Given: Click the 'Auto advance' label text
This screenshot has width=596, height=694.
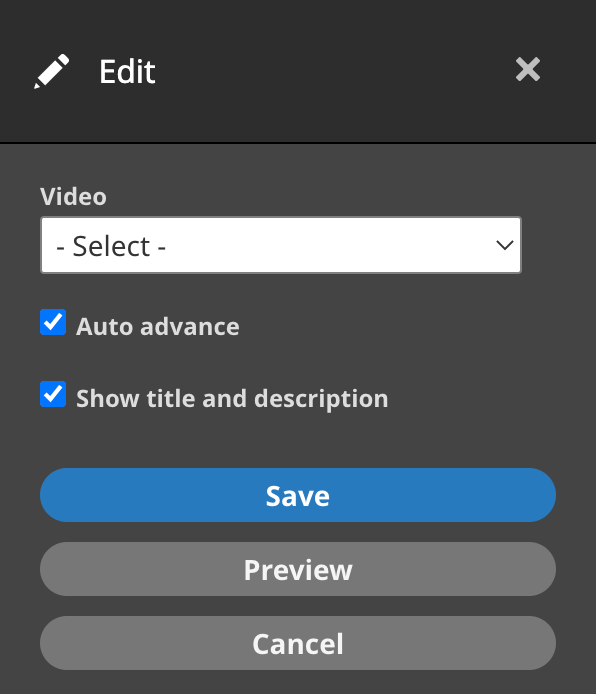Looking at the screenshot, I should pyautogui.click(x=158, y=327).
